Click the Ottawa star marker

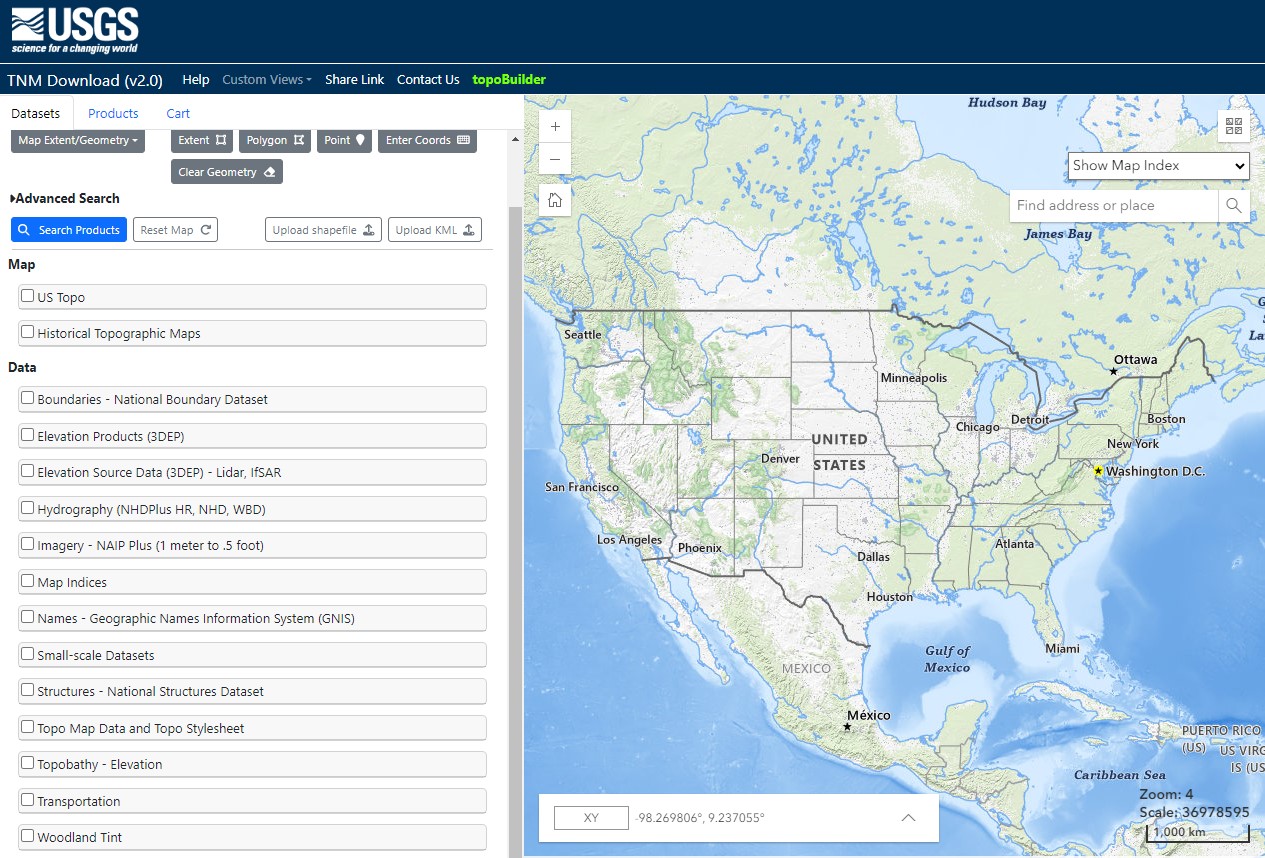(1113, 371)
